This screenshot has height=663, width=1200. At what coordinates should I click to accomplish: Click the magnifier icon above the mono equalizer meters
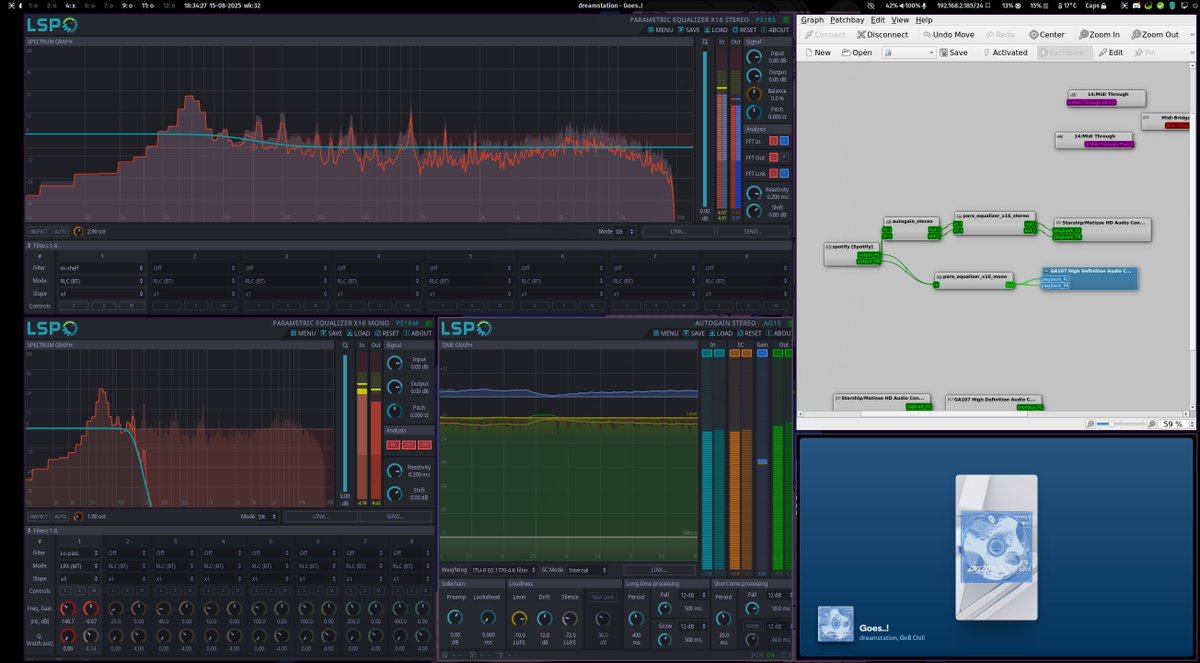(x=345, y=345)
